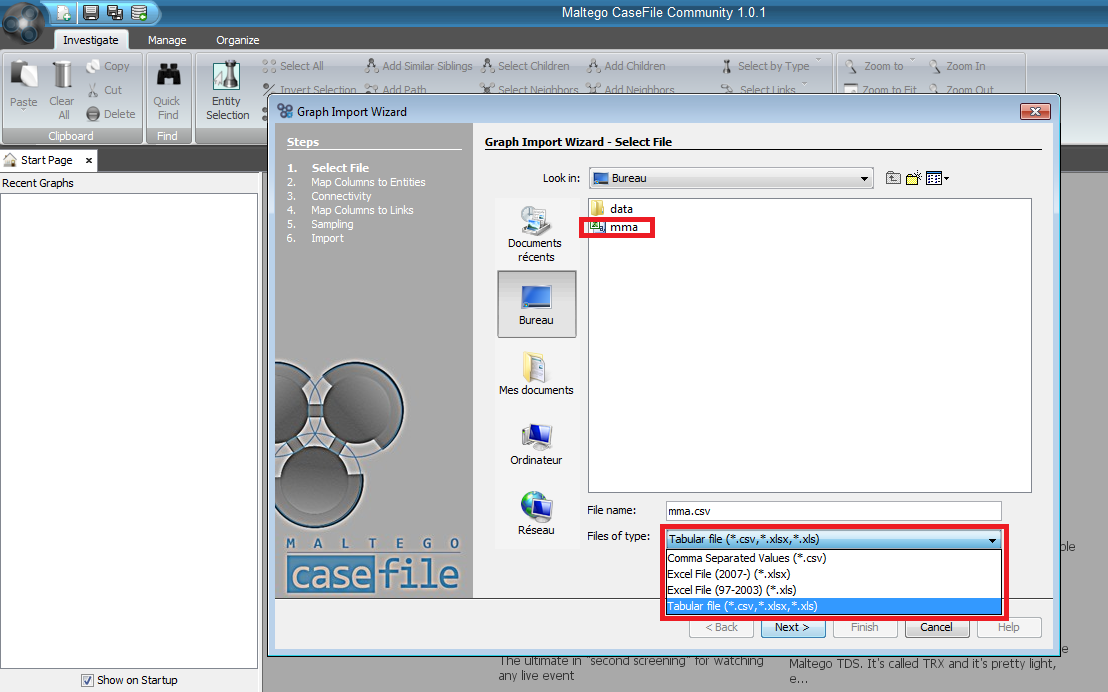This screenshot has height=692, width=1108.
Task: Open the view menu icon in file chooser
Action: pos(937,178)
